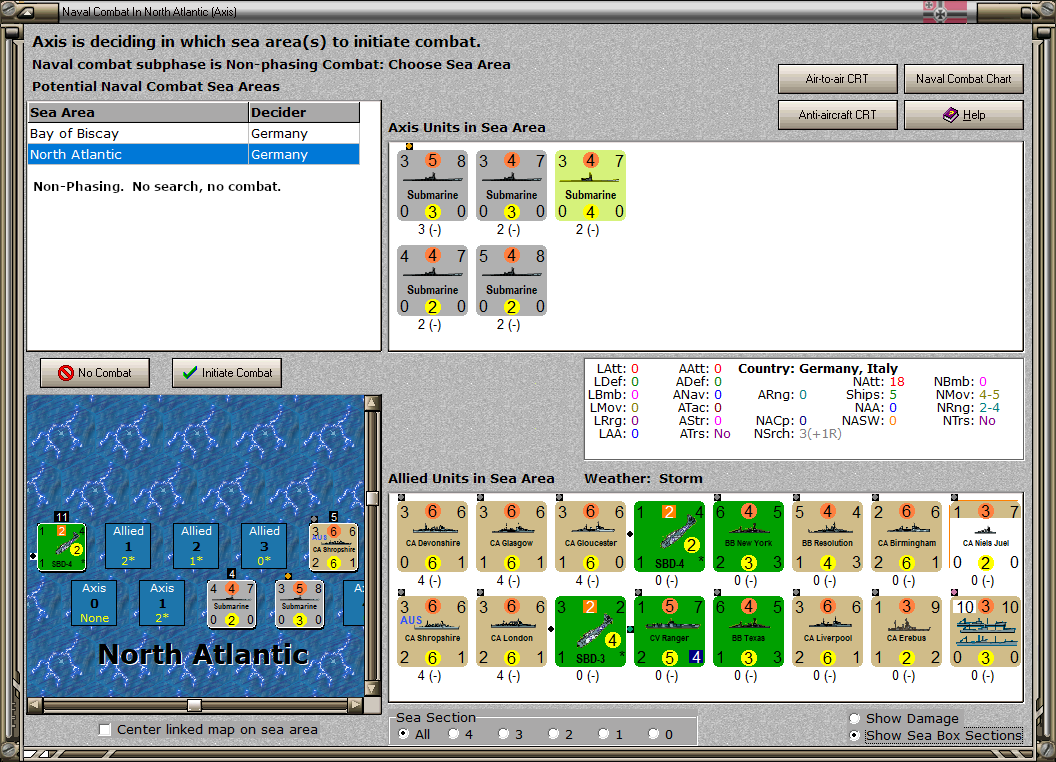Click the CA Shropshire counter on the map
Screen dimensions: 1056x762
pyautogui.click(x=333, y=546)
